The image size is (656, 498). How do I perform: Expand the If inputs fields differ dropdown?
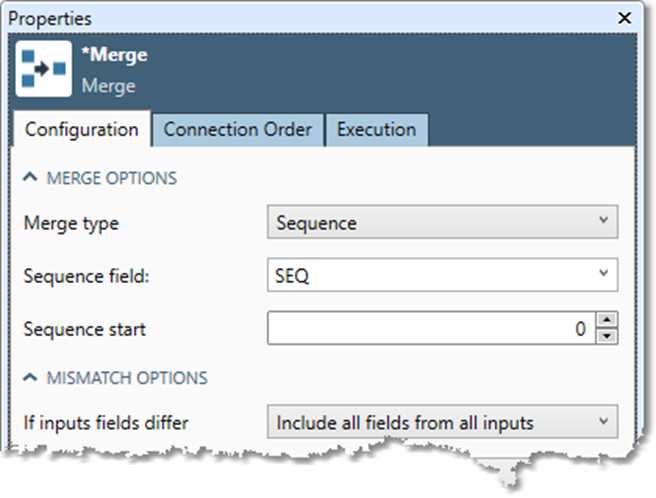coord(442,422)
